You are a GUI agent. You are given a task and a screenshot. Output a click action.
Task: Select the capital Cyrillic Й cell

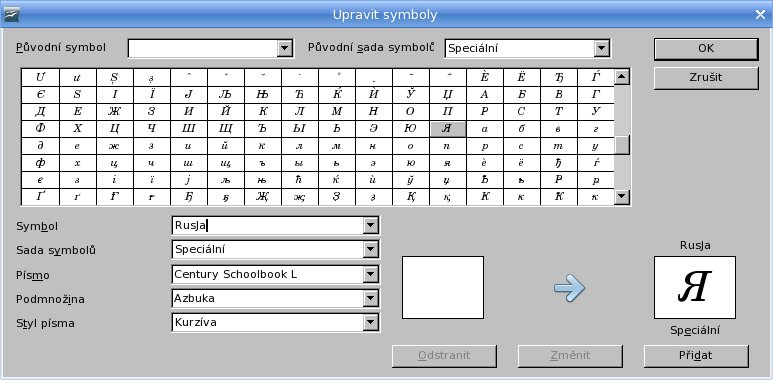point(225,112)
